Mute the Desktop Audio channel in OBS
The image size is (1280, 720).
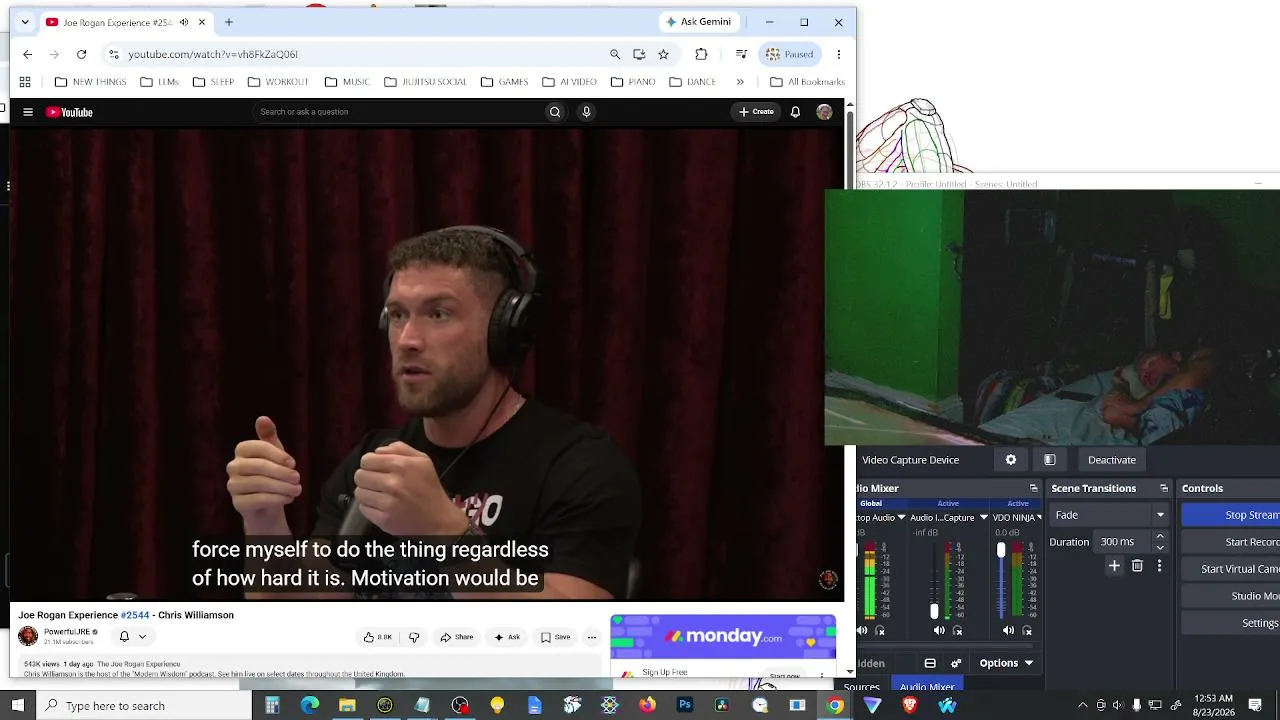tap(862, 631)
